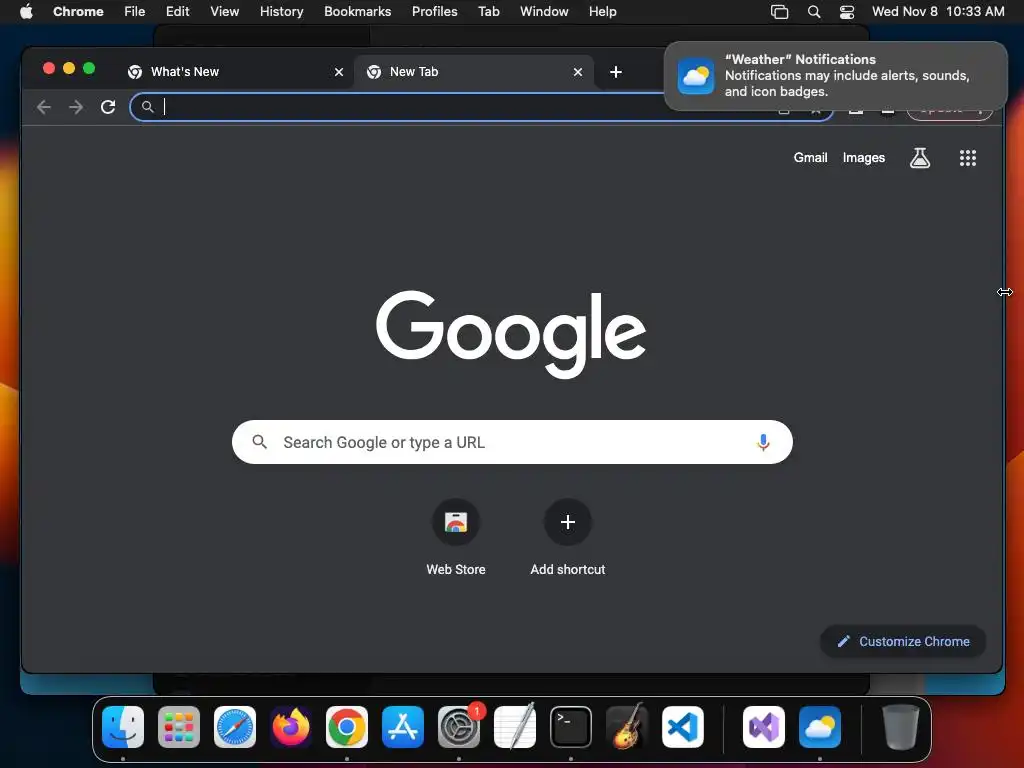Open Finder from the Dock
The width and height of the screenshot is (1024, 768).
pyautogui.click(x=123, y=726)
